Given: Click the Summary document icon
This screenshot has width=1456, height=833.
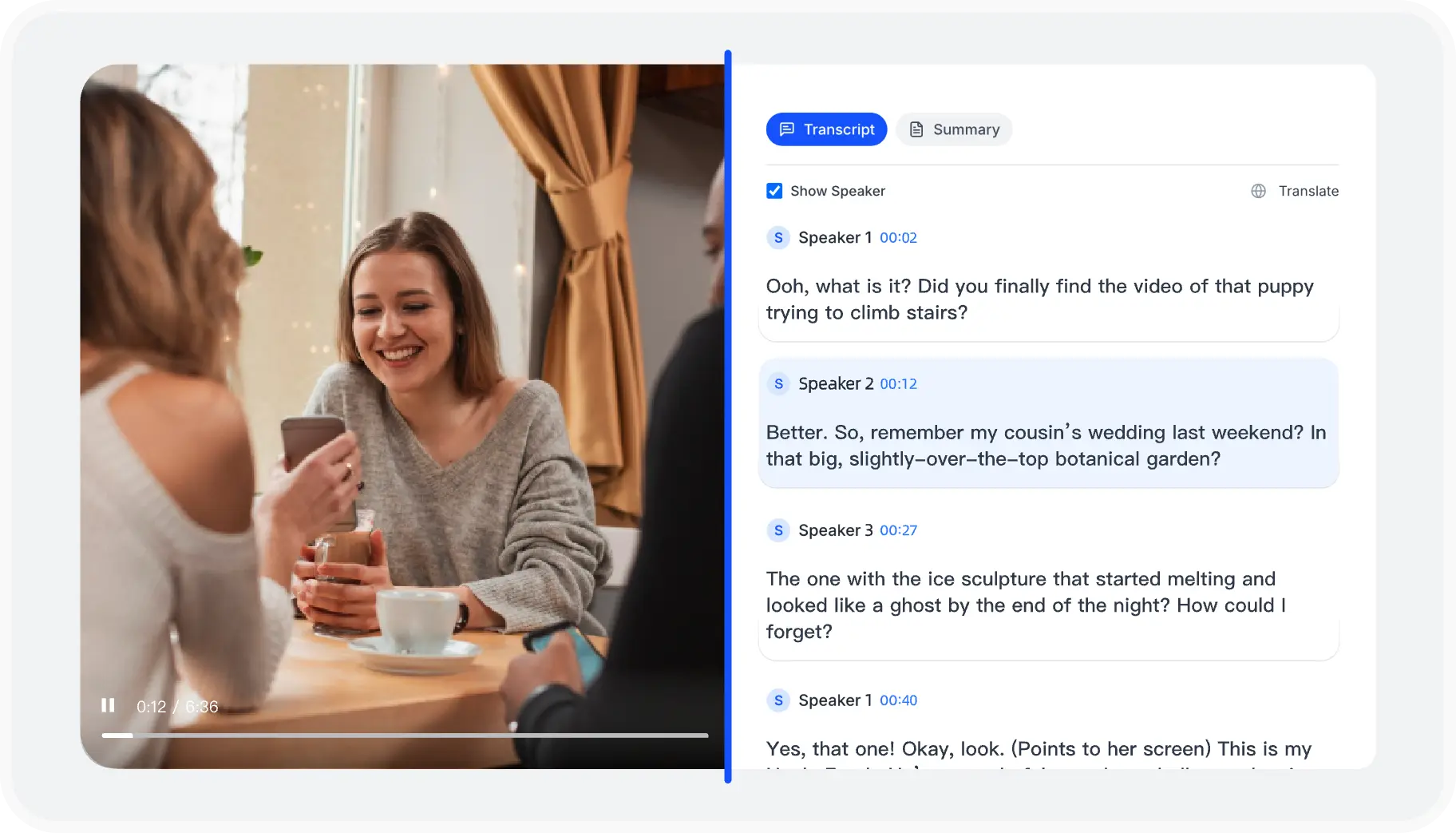Looking at the screenshot, I should 916,129.
